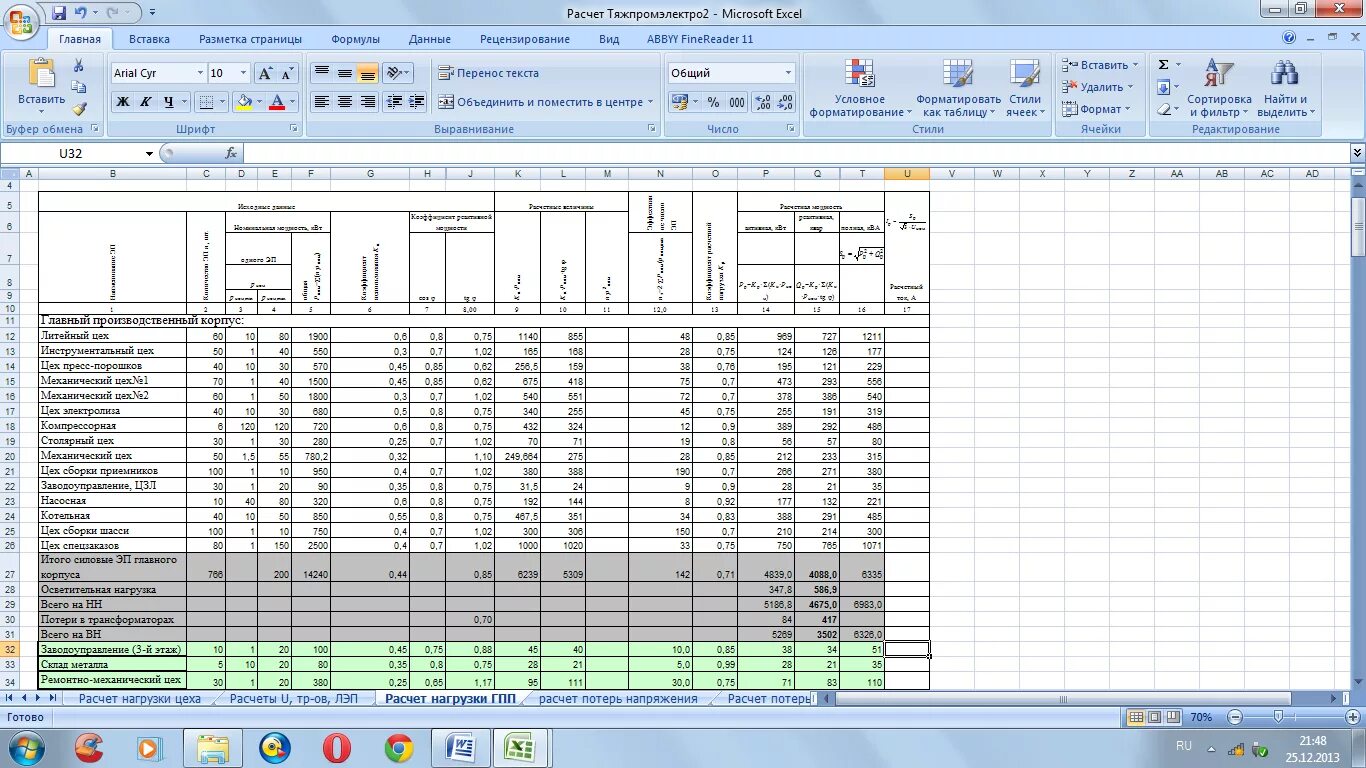Viewport: 1366px width, 768px height.
Task: Apply the red font color A
Action: [x=277, y=102]
